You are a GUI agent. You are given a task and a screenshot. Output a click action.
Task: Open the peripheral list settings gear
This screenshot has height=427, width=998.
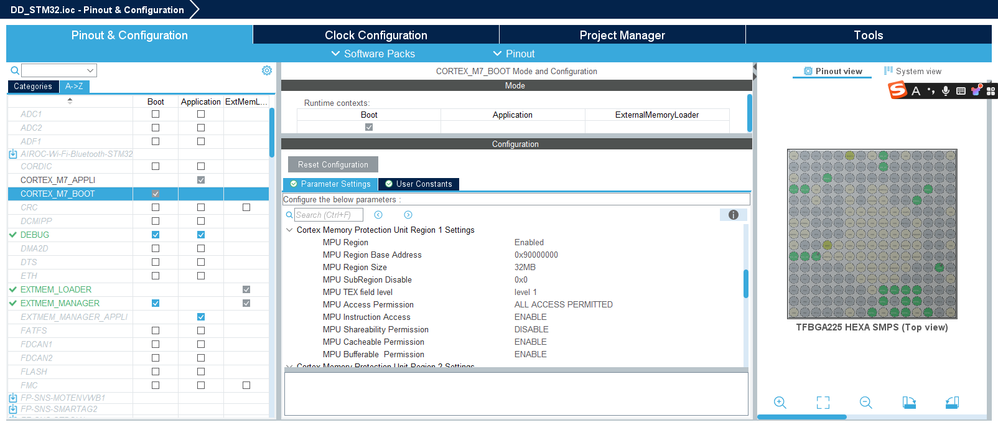coord(267,71)
